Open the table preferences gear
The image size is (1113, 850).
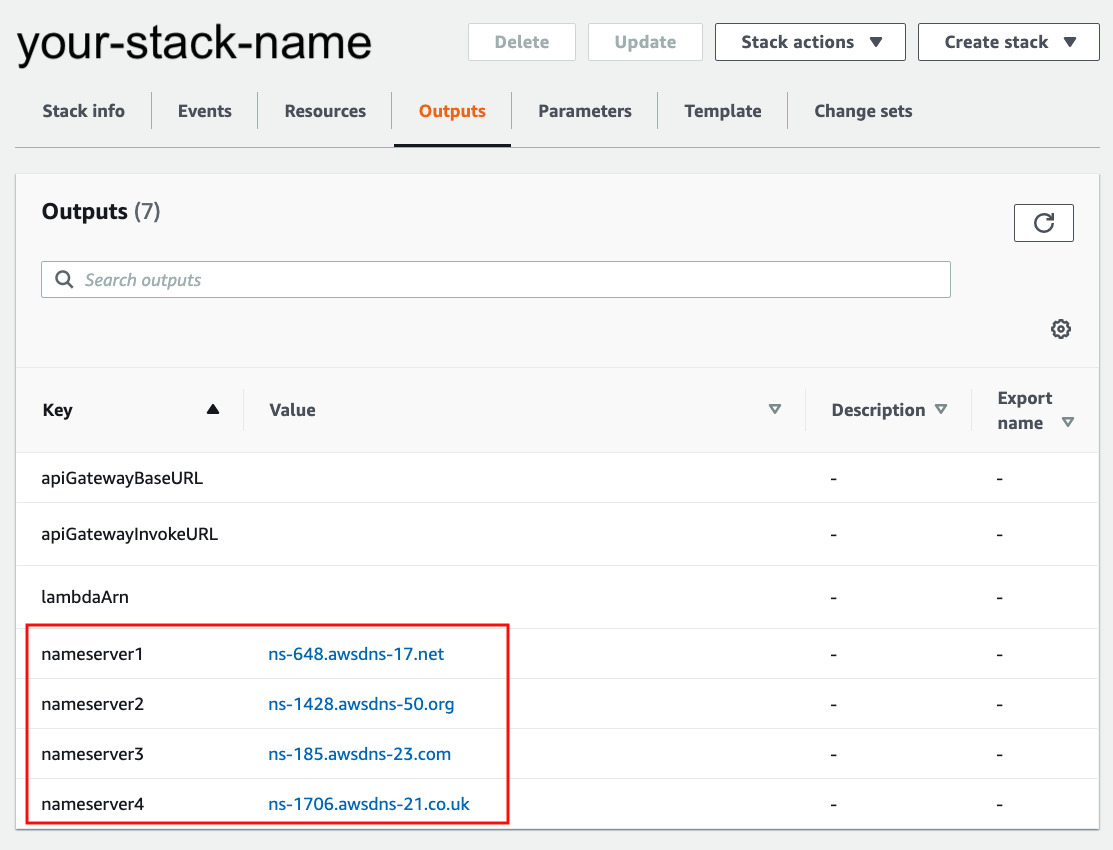pyautogui.click(x=1060, y=328)
